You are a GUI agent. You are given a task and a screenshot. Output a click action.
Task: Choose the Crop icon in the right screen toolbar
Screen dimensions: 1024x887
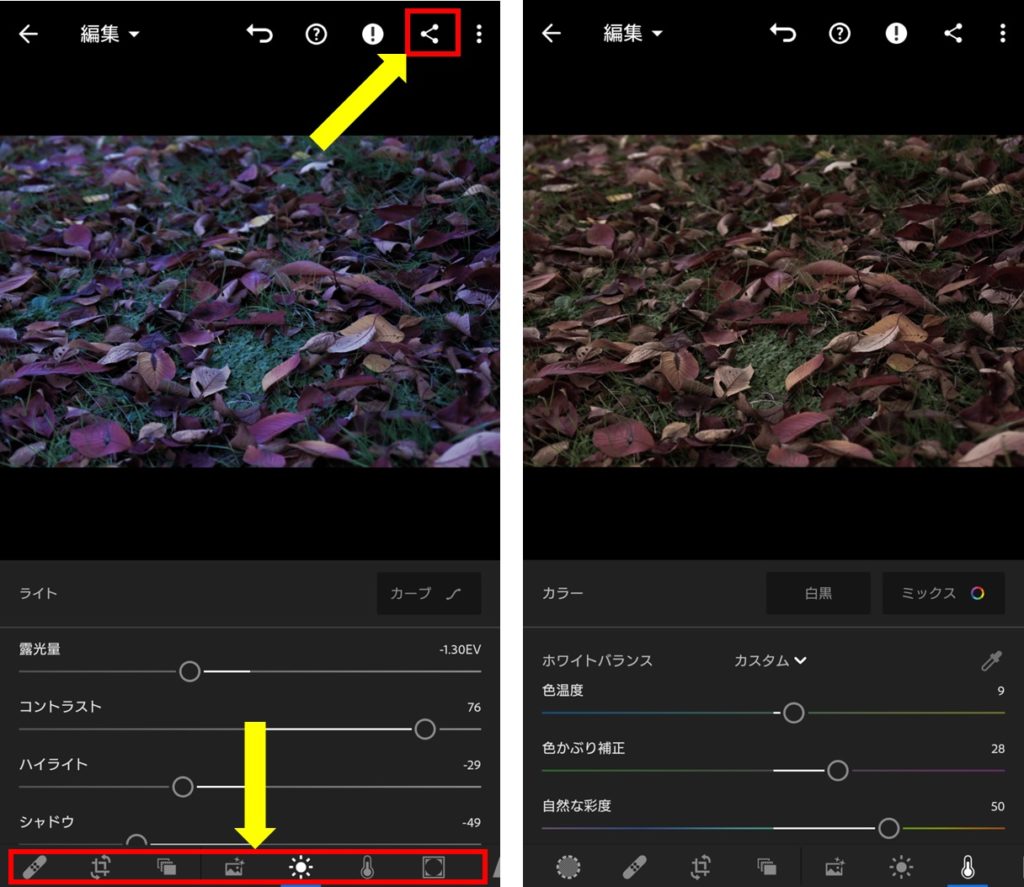click(x=701, y=867)
